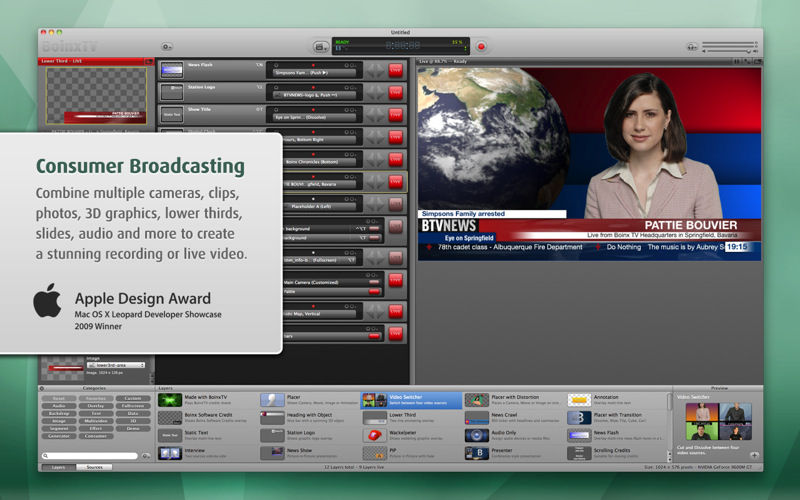Click the live output video preview
This screenshot has height=500, width=800.
pos(589,164)
